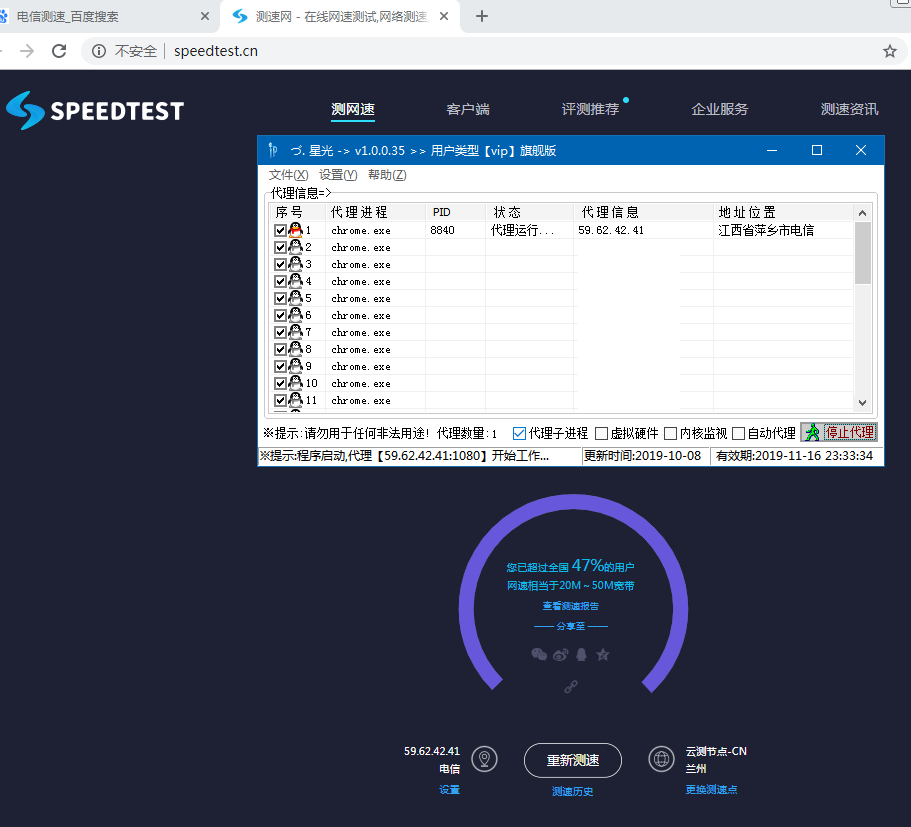Share result via Weibo icon

click(x=561, y=655)
